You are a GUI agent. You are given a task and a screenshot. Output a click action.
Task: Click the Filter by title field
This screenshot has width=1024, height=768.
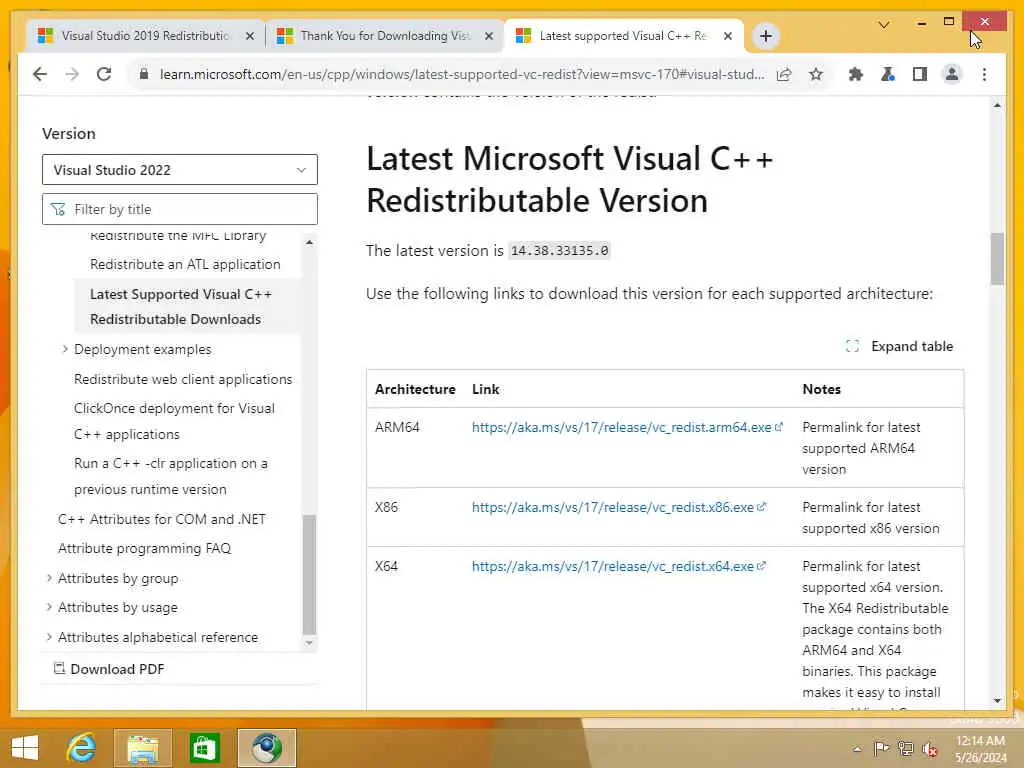(180, 209)
